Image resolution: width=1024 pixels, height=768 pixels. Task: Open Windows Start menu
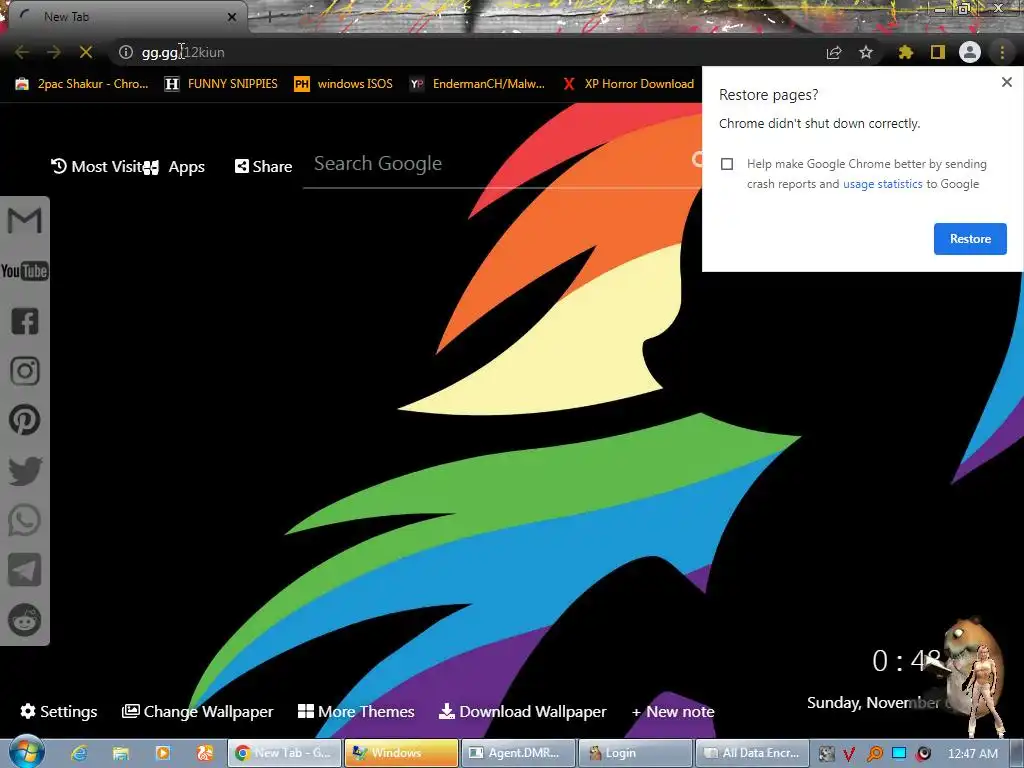tap(26, 752)
